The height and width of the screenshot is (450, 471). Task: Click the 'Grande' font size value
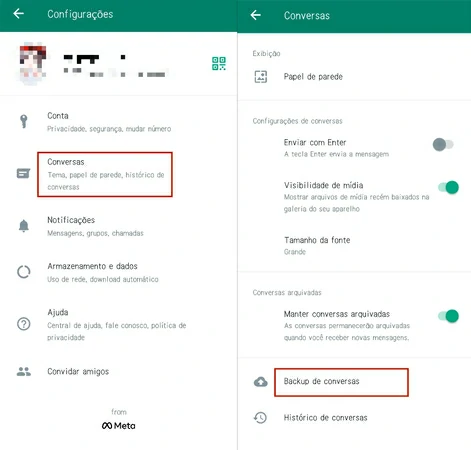pyautogui.click(x=295, y=252)
